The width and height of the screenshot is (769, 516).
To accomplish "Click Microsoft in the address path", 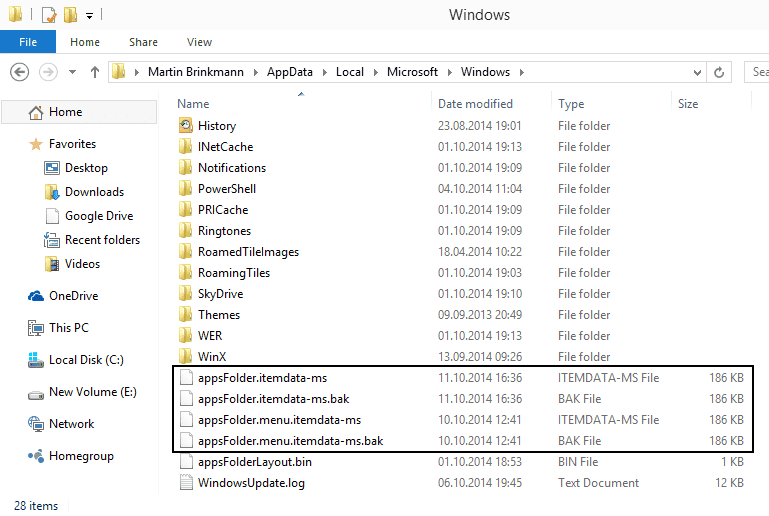I will (412, 72).
